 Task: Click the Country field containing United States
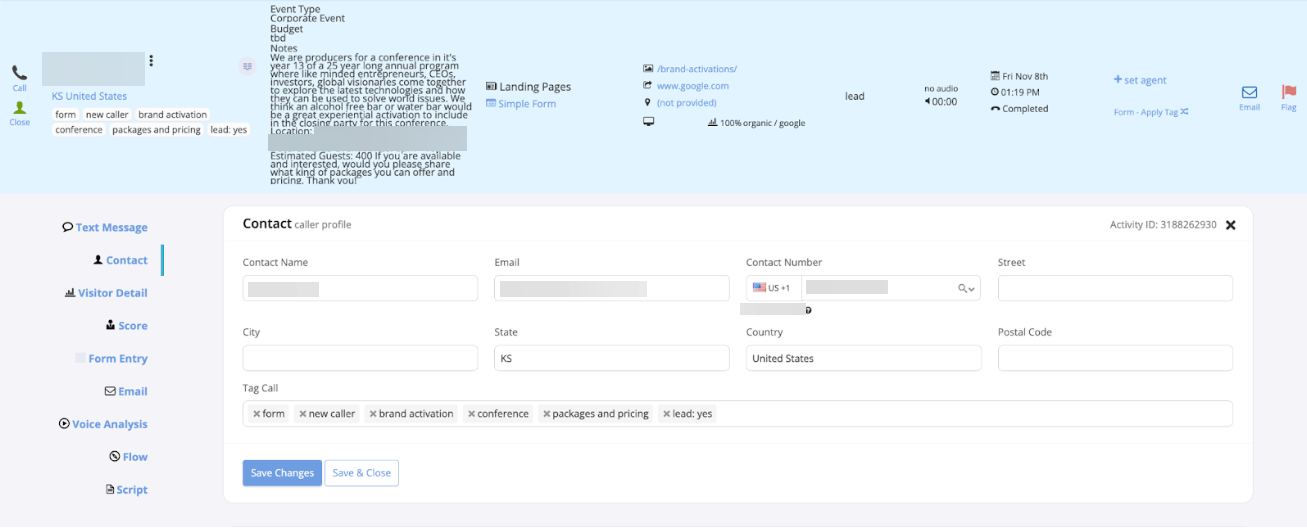pos(864,358)
